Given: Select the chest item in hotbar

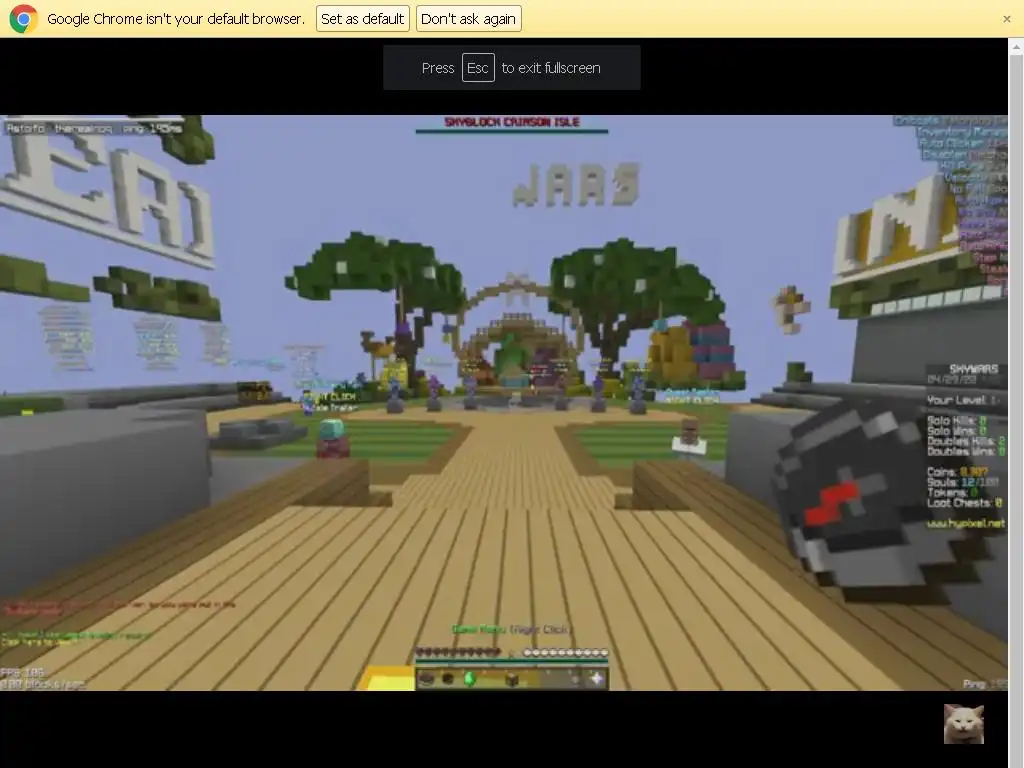Looking at the screenshot, I should point(511,679).
